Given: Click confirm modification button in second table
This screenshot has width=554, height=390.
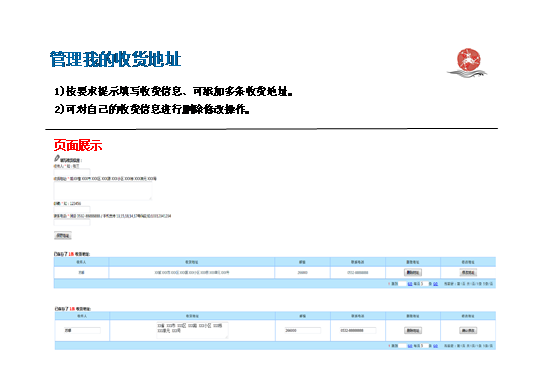Looking at the screenshot, I should point(468,330).
